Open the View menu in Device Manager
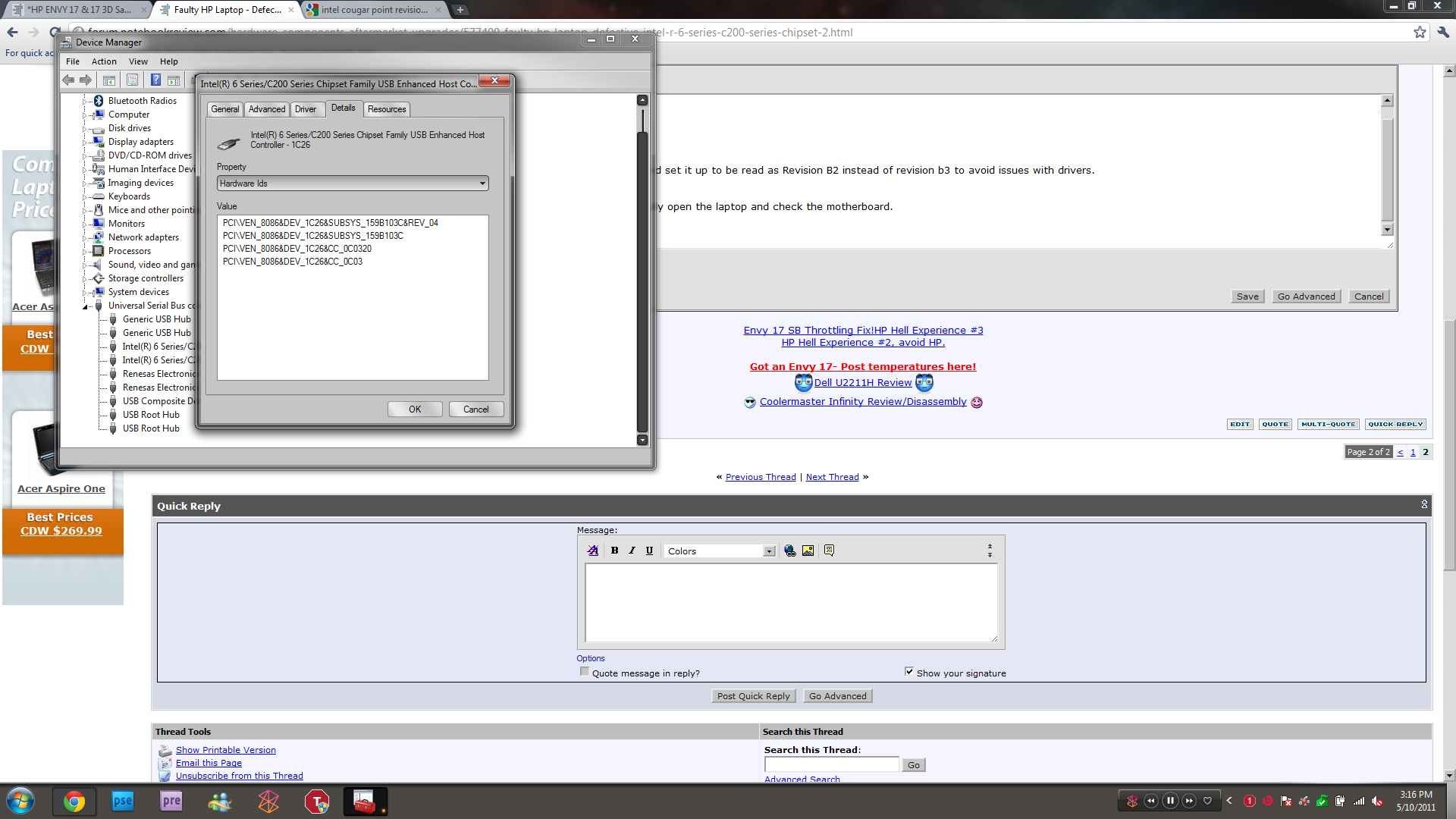 138,61
